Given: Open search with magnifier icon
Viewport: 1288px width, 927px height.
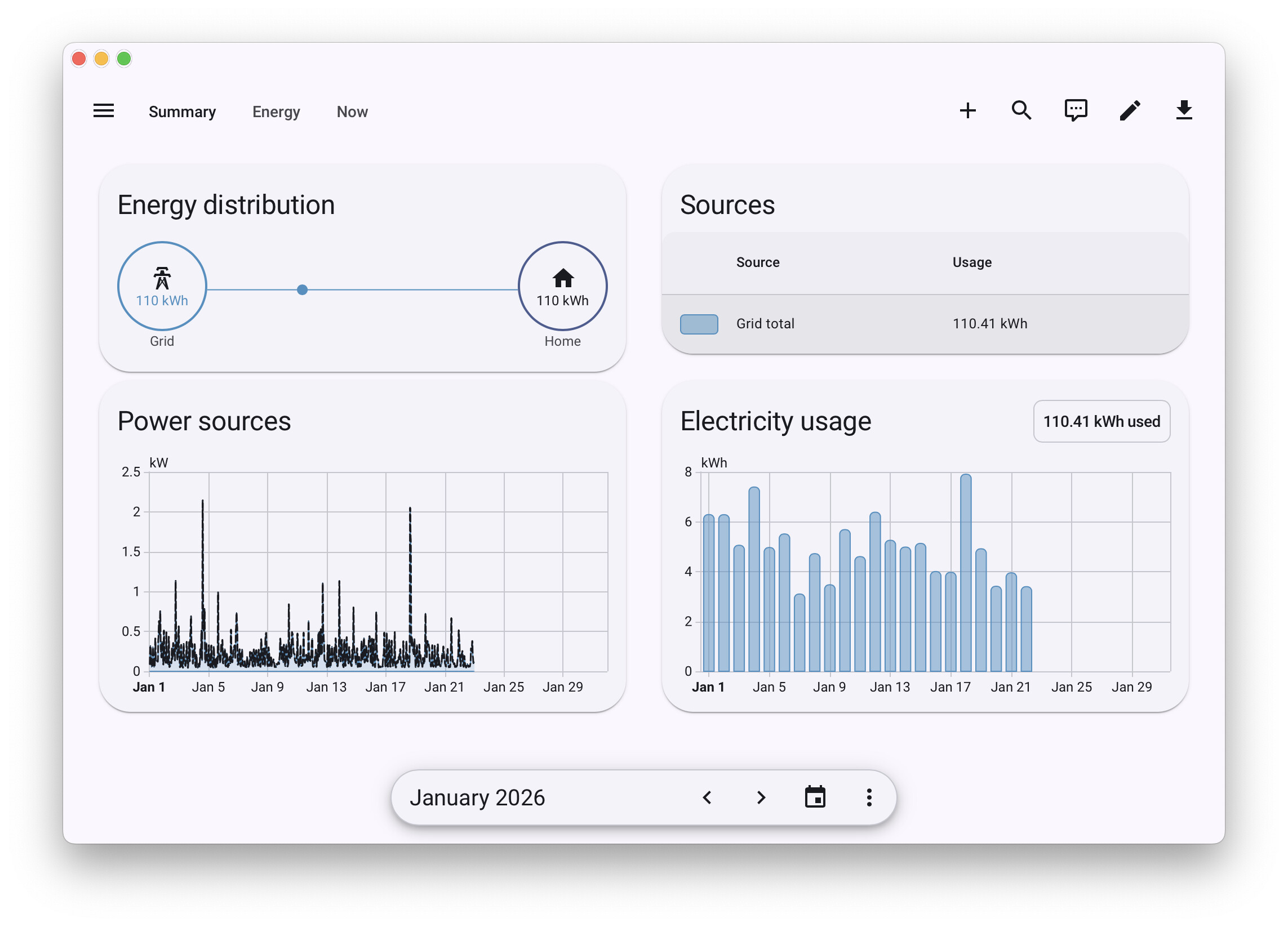Looking at the screenshot, I should click(x=1021, y=110).
